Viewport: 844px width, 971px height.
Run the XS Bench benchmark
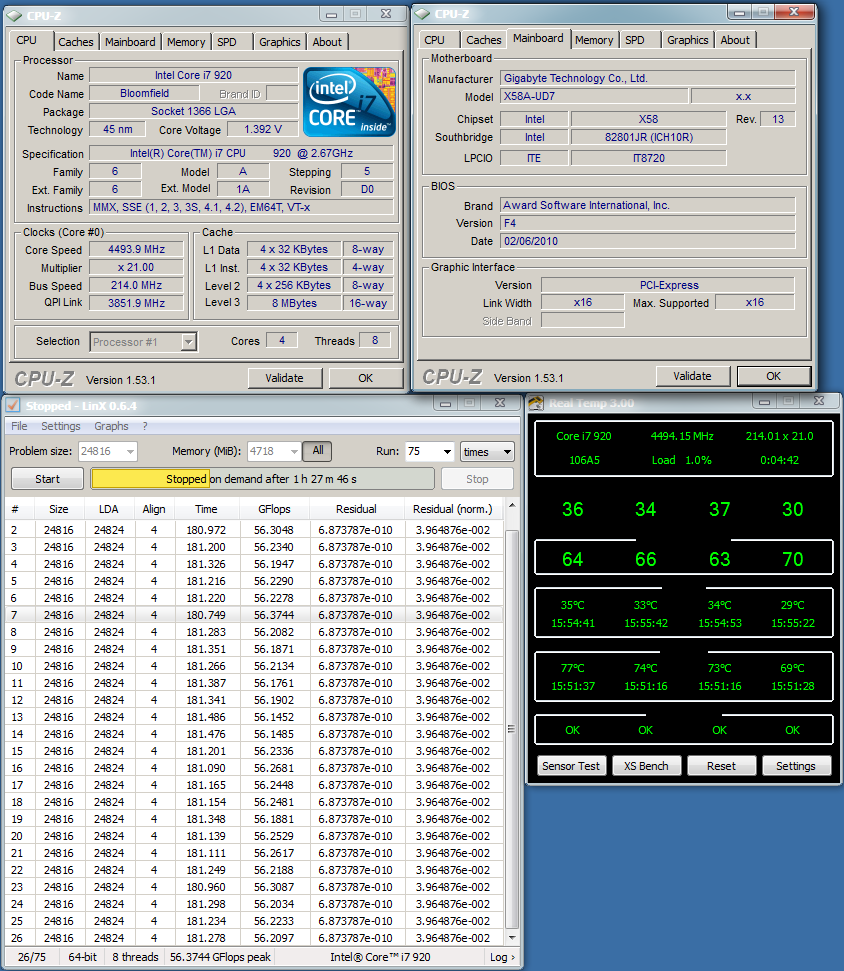646,766
